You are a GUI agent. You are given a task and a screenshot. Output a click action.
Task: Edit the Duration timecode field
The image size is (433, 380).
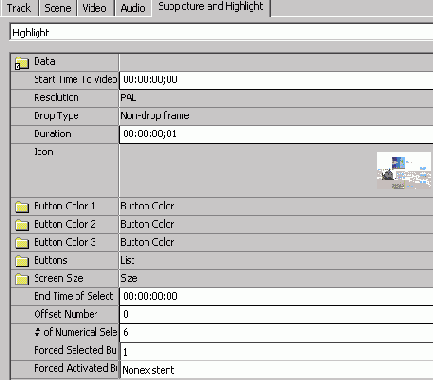click(276, 134)
